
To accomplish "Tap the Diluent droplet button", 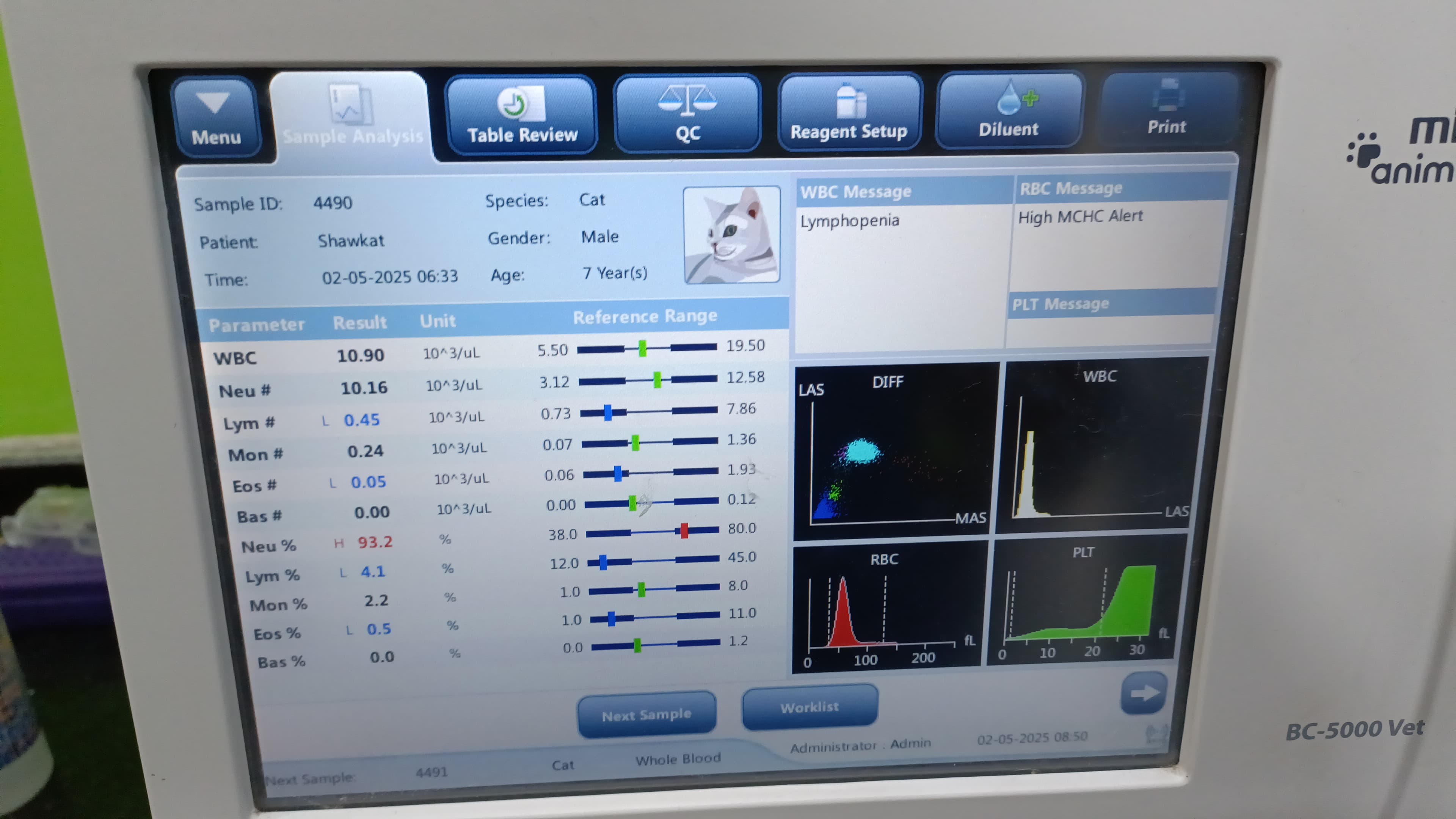I will (x=1009, y=110).
